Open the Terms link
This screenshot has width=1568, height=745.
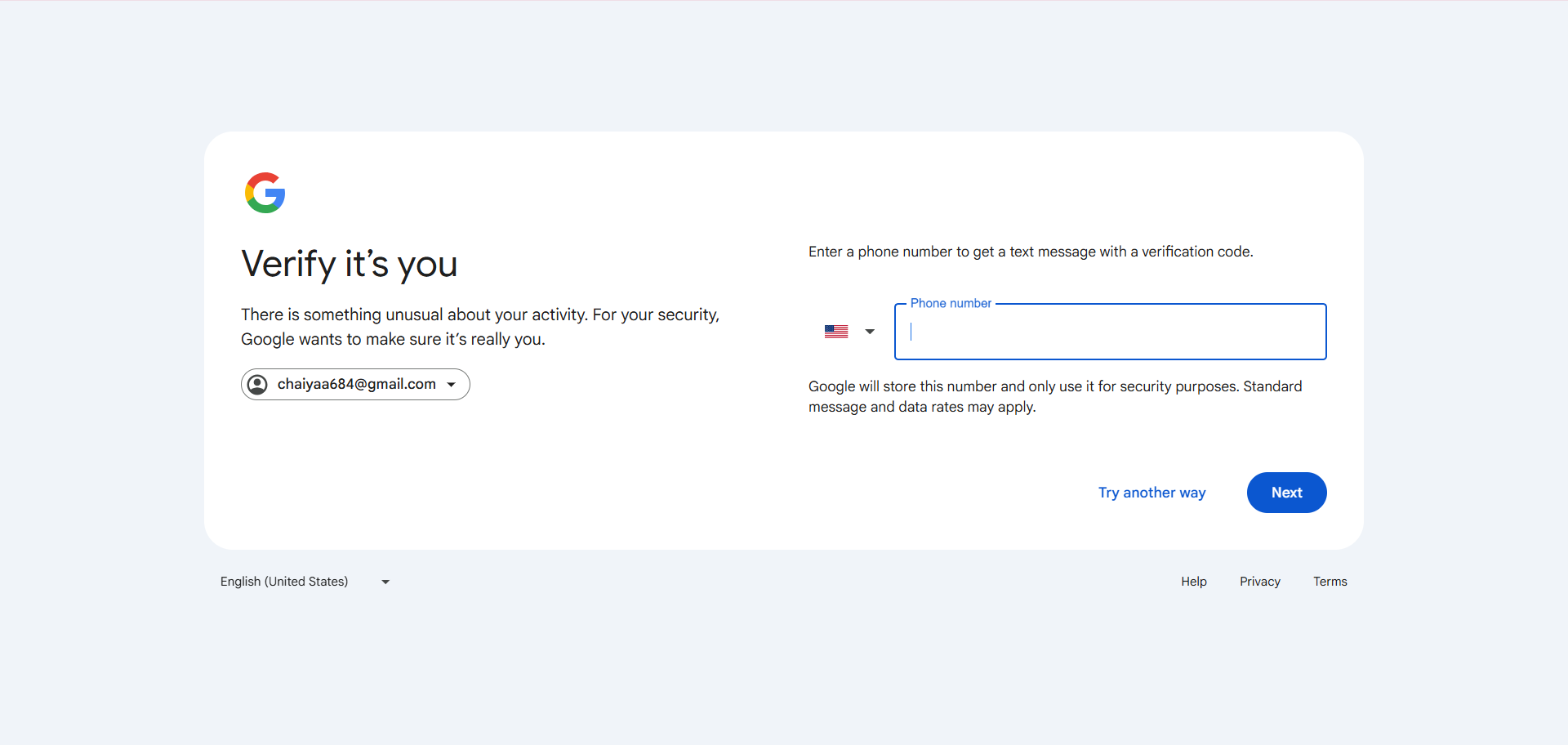1330,582
